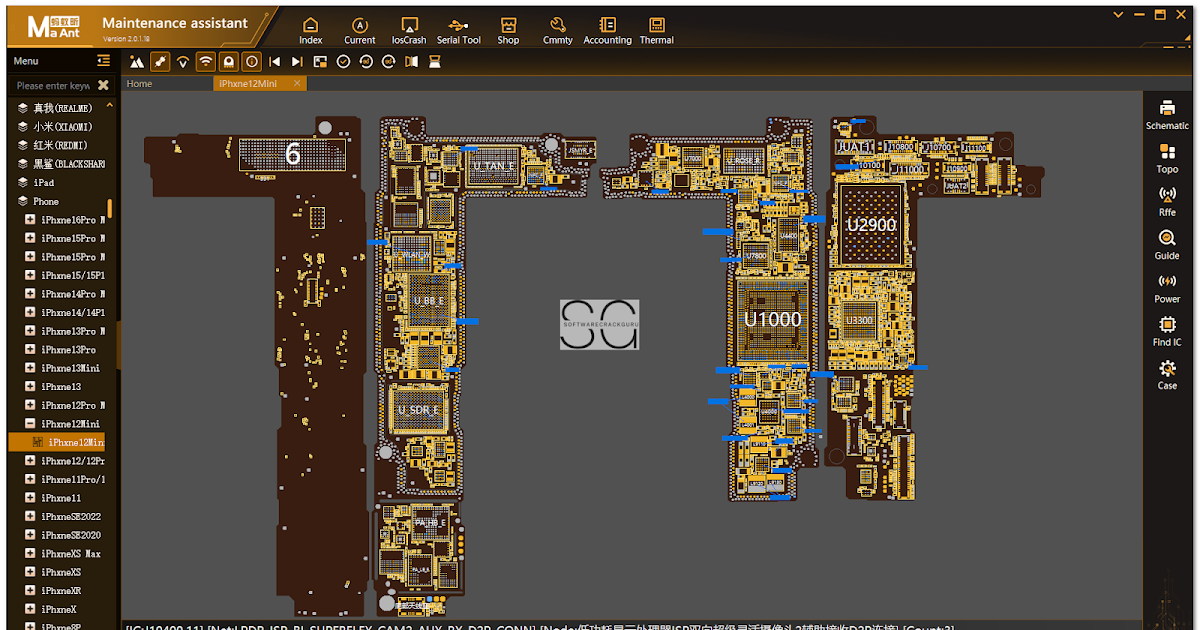Open the IosCrash analyzer
Screen dimensions: 1200x630
point(409,30)
